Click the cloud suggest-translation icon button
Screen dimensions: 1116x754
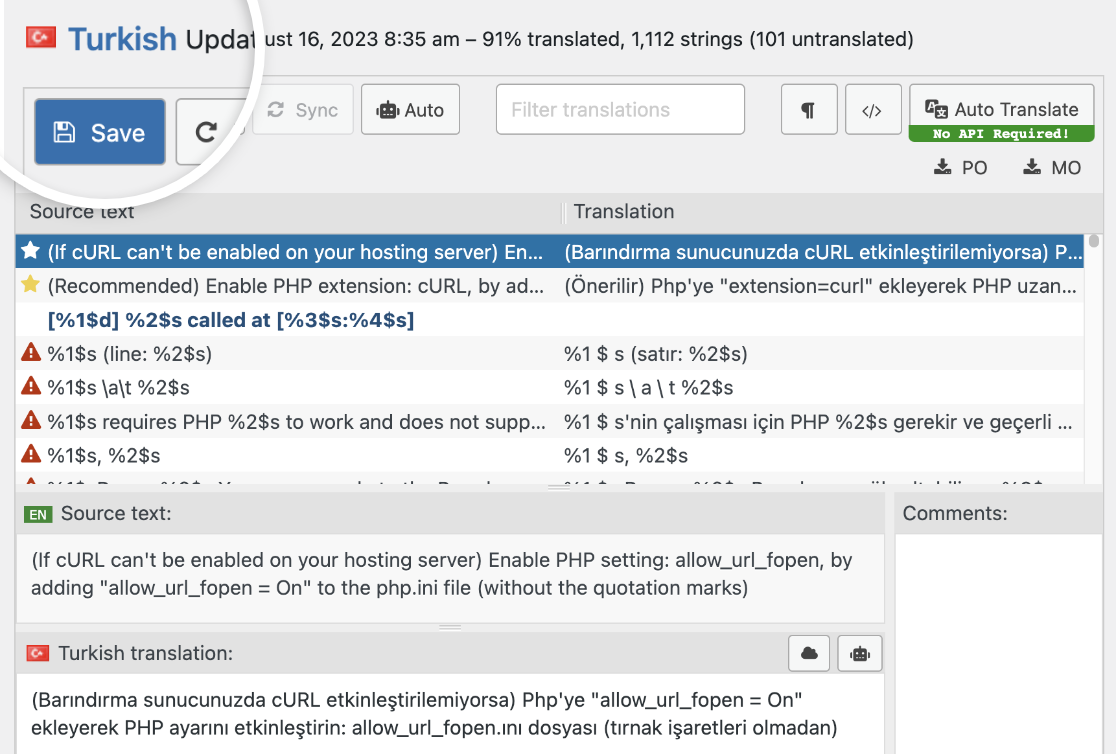[x=809, y=653]
